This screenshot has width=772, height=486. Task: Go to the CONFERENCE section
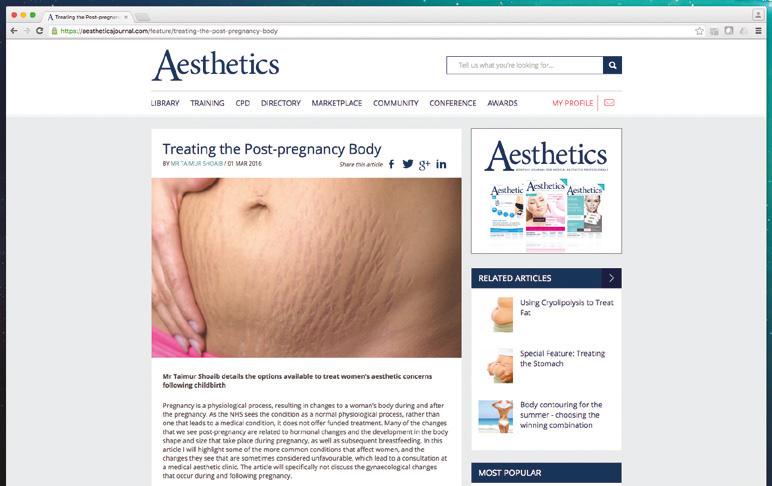453,103
